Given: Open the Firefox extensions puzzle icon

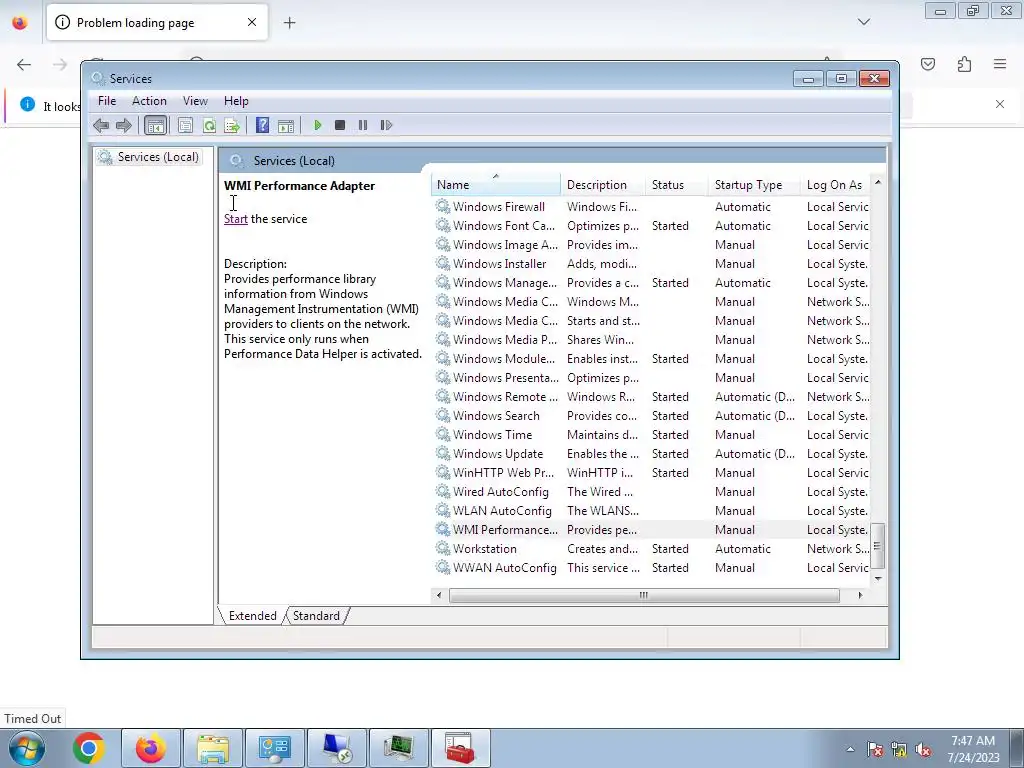Looking at the screenshot, I should 964,64.
